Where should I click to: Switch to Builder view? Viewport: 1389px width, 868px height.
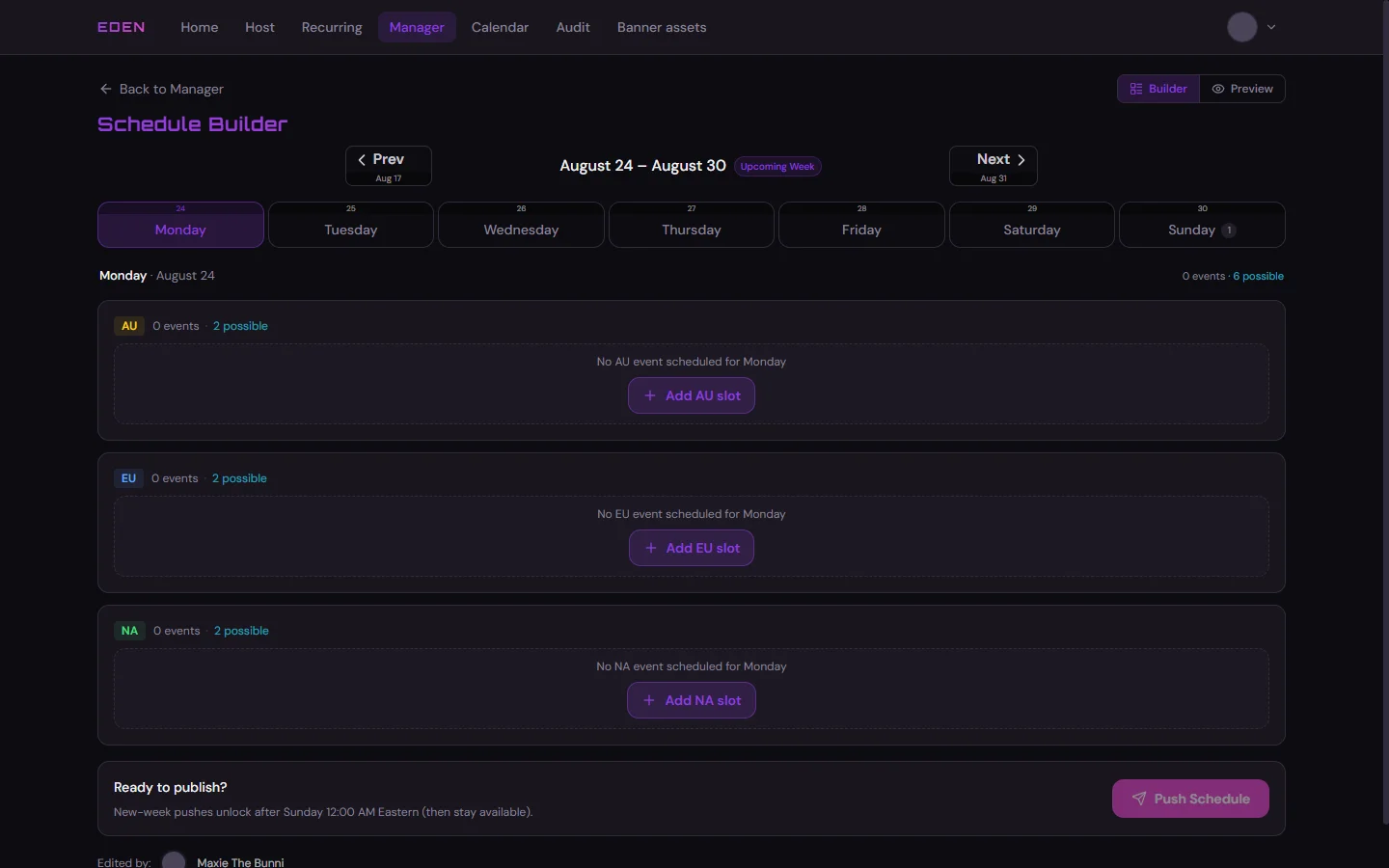pos(1158,89)
